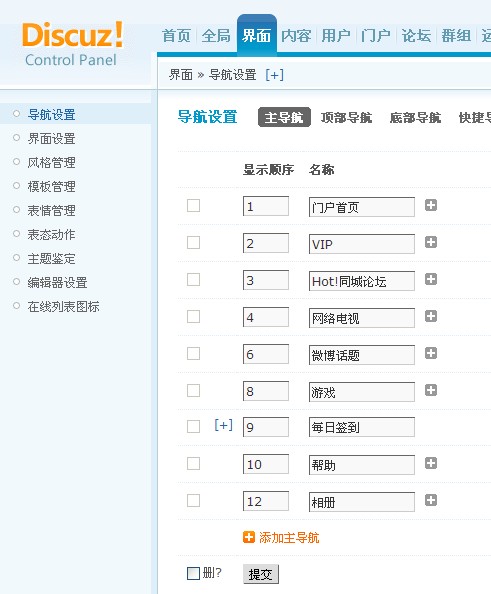Image resolution: width=491 pixels, height=594 pixels.
Task: Tick the checkbox for 每日签到 row
Action: click(193, 427)
